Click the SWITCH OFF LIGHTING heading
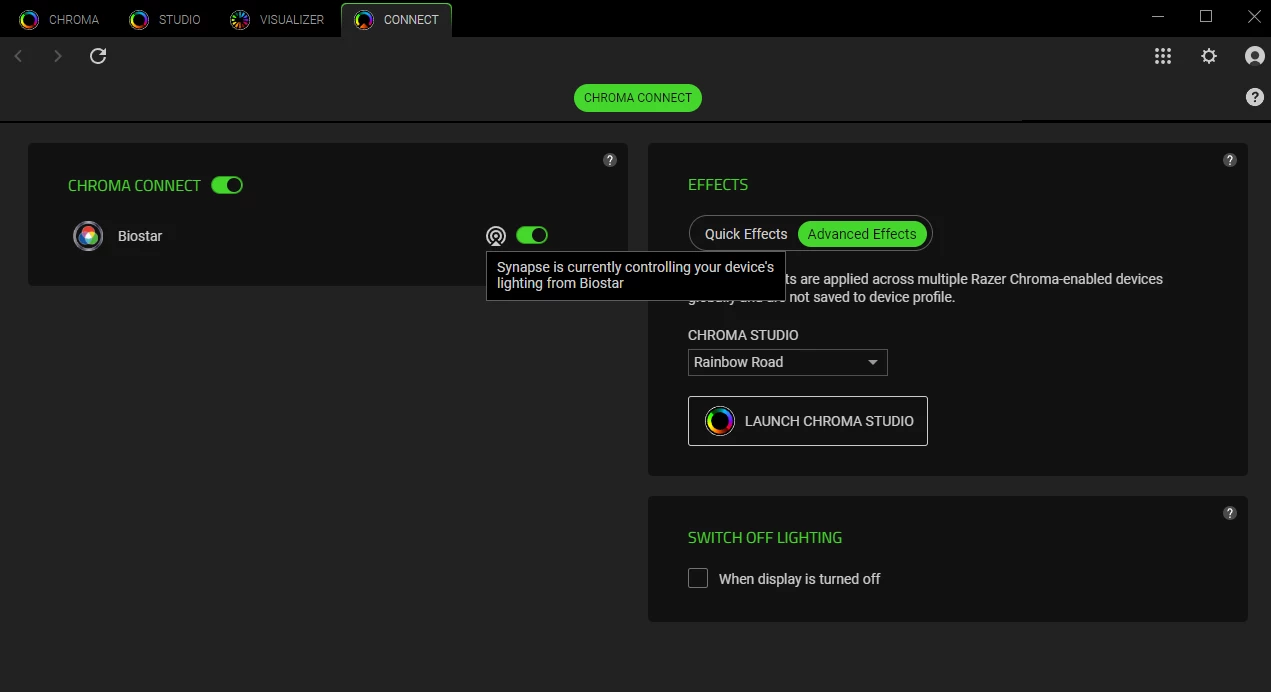Image resolution: width=1271 pixels, height=692 pixels. [765, 538]
